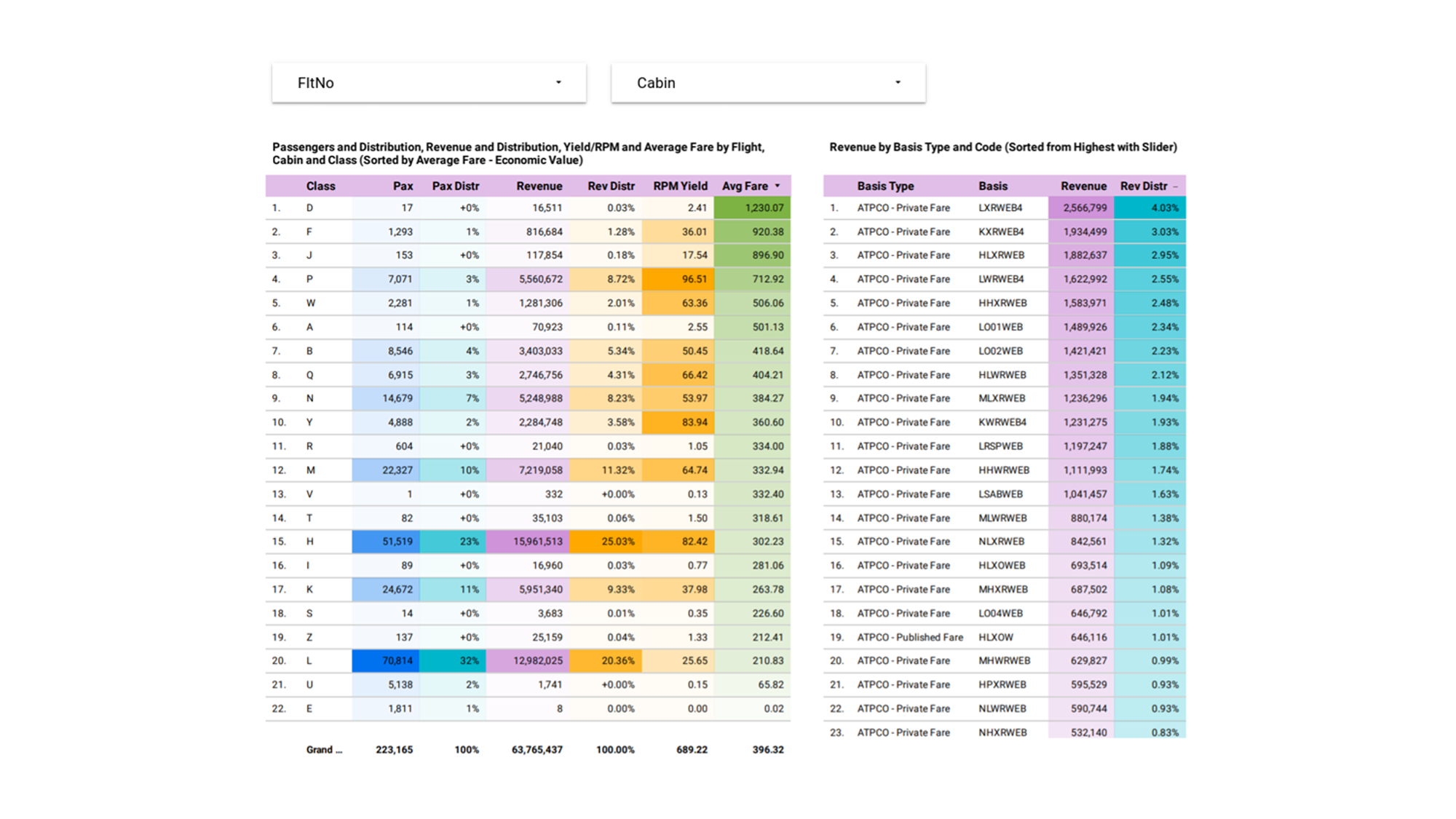Viewport: 1456px width, 819px height.
Task: Select Grand total Avg Fare 396.32
Action: tap(768, 750)
